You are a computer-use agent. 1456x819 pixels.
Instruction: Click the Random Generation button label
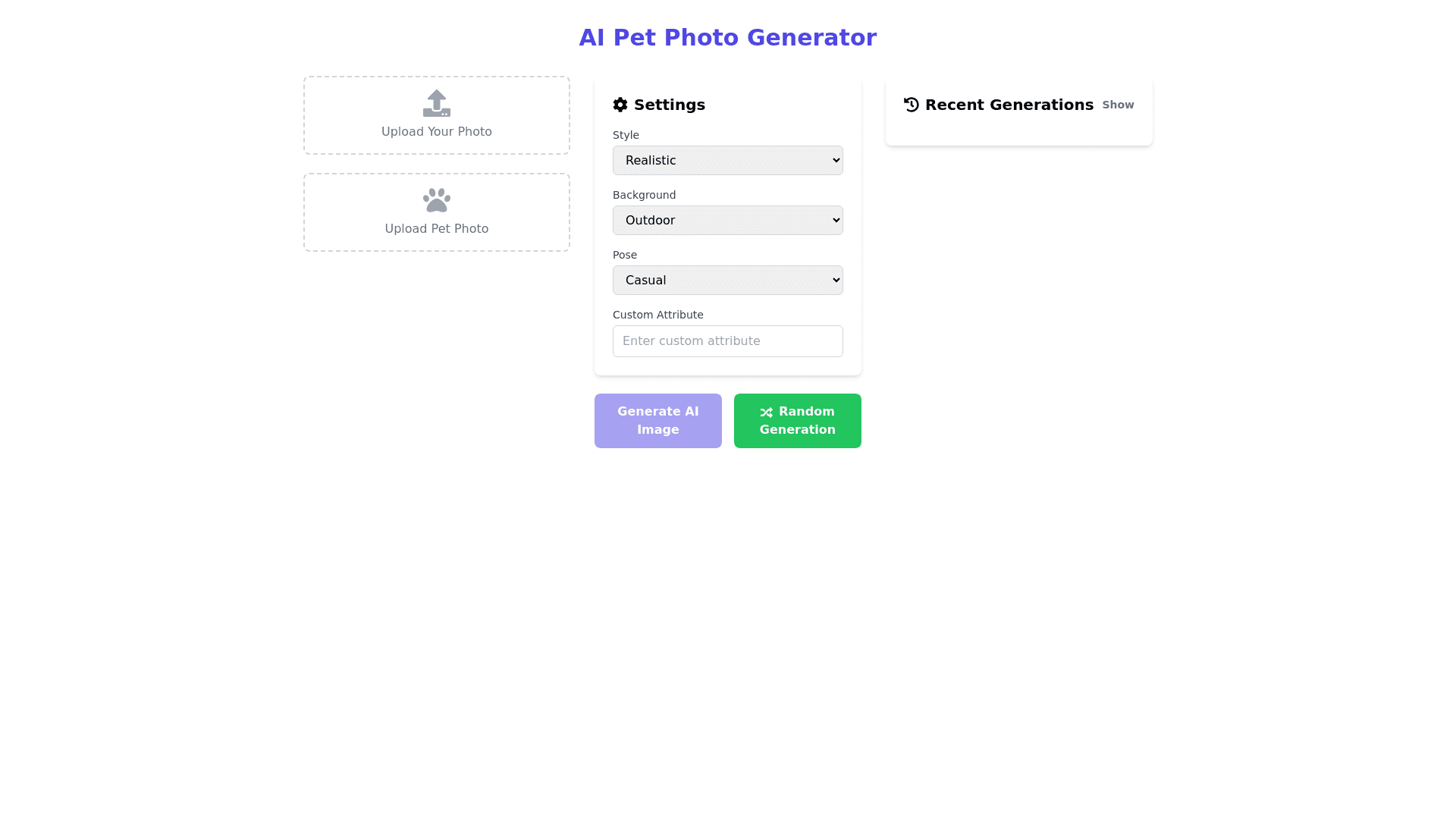pos(806,421)
